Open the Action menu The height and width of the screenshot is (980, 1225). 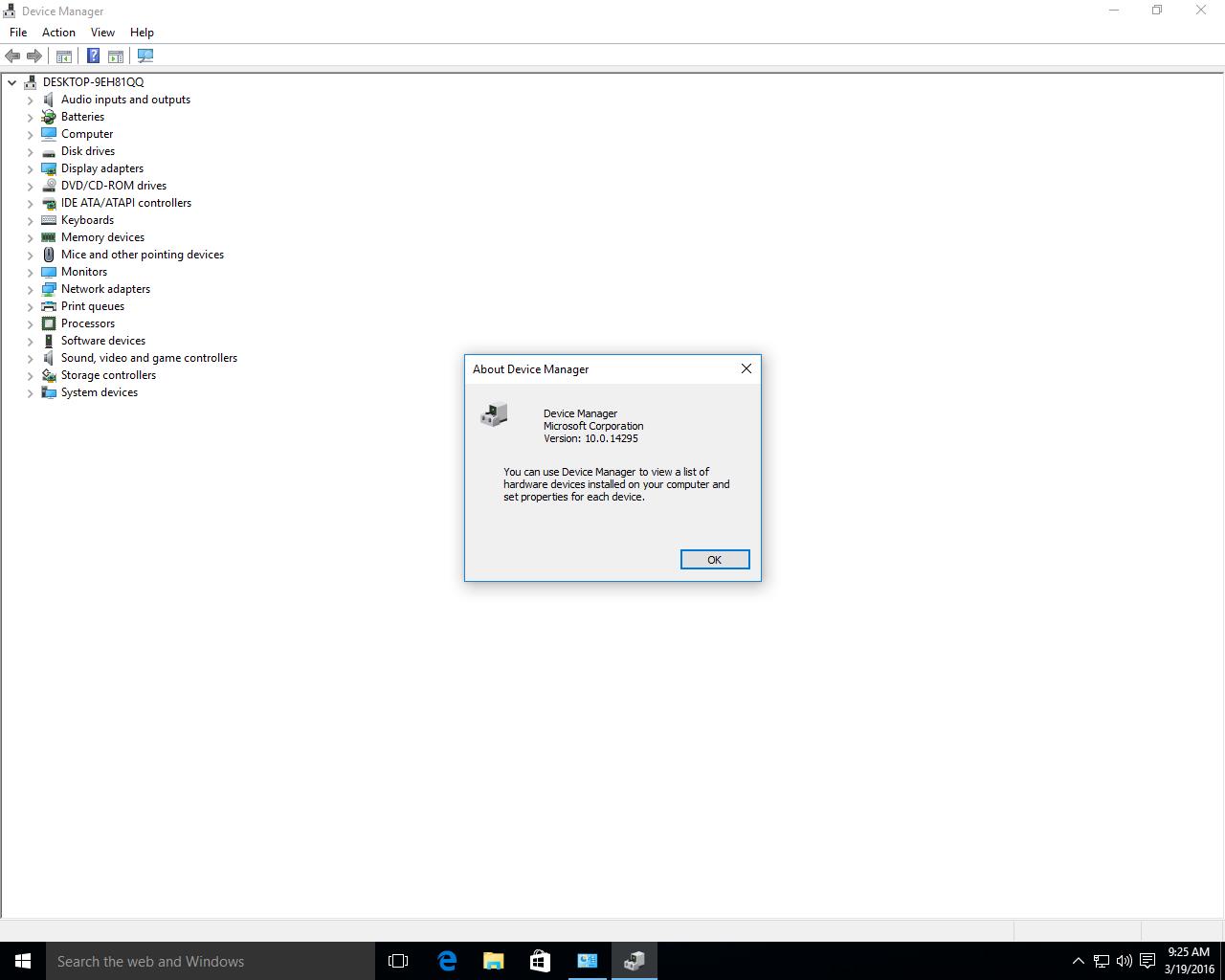click(x=58, y=33)
